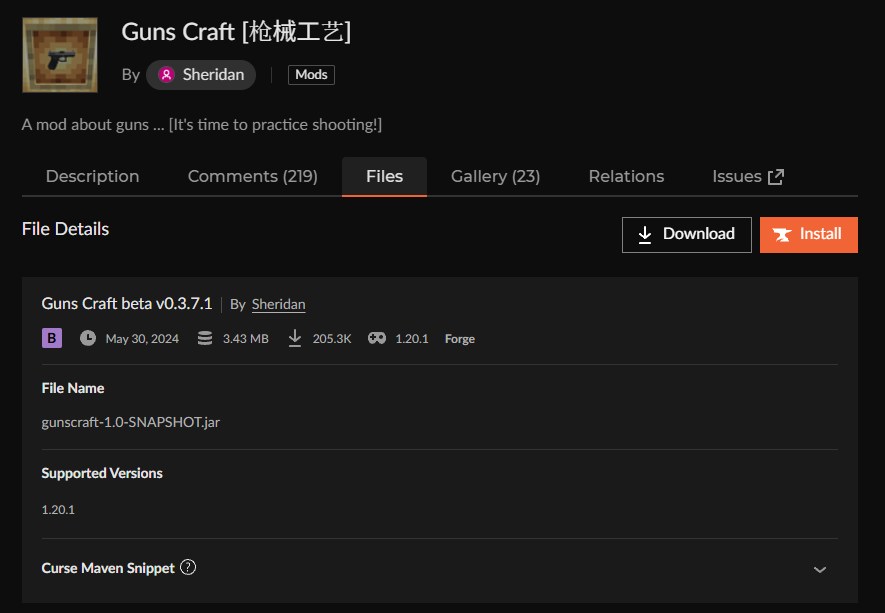This screenshot has height=613, width=885.
Task: Open the Relations tab
Action: pos(625,176)
